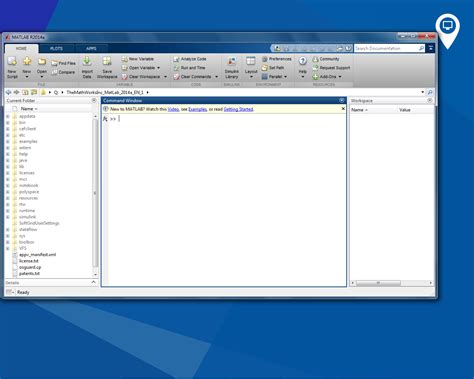Click the Search Documentation magnifier icon
Screen dimensions: 474x379
(421, 48)
